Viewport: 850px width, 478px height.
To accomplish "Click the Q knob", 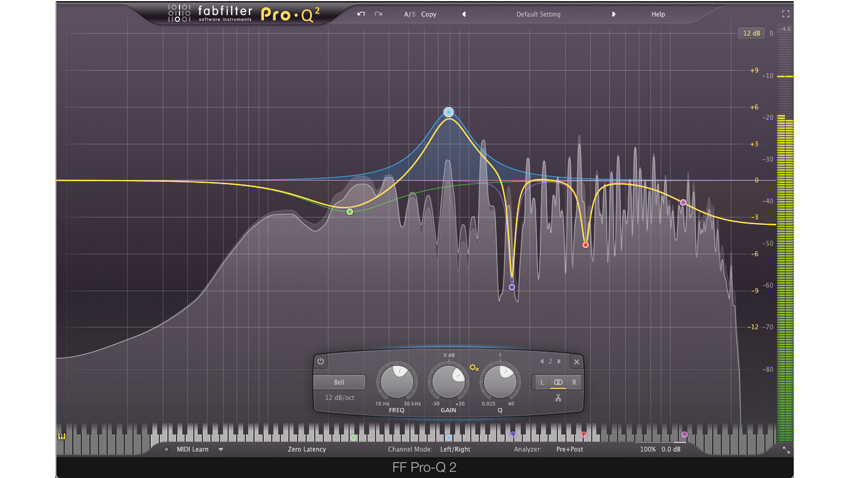I will [x=500, y=382].
